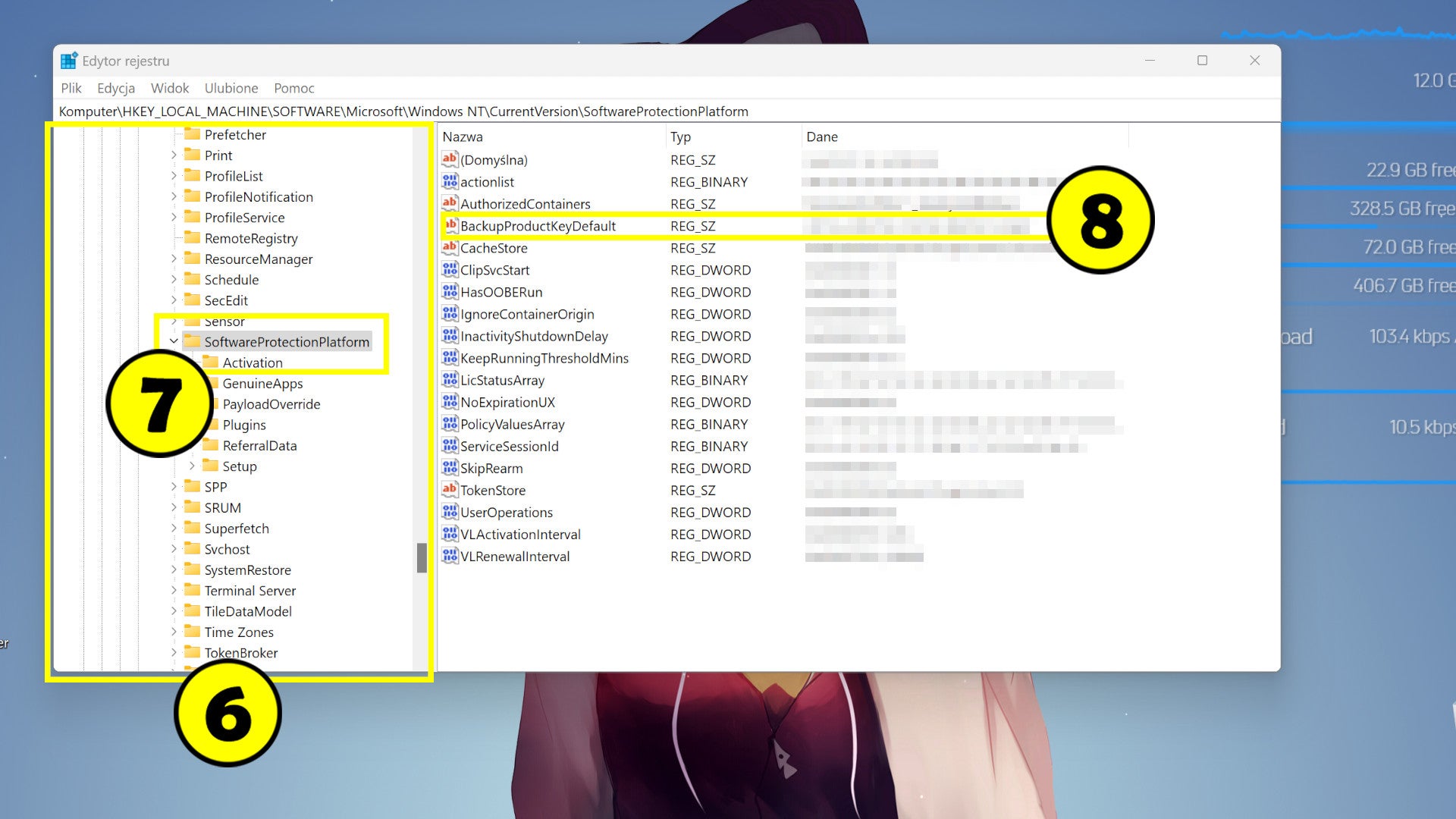Click the string icon of AuthorizedContainers
The width and height of the screenshot is (1456, 819).
coord(450,203)
